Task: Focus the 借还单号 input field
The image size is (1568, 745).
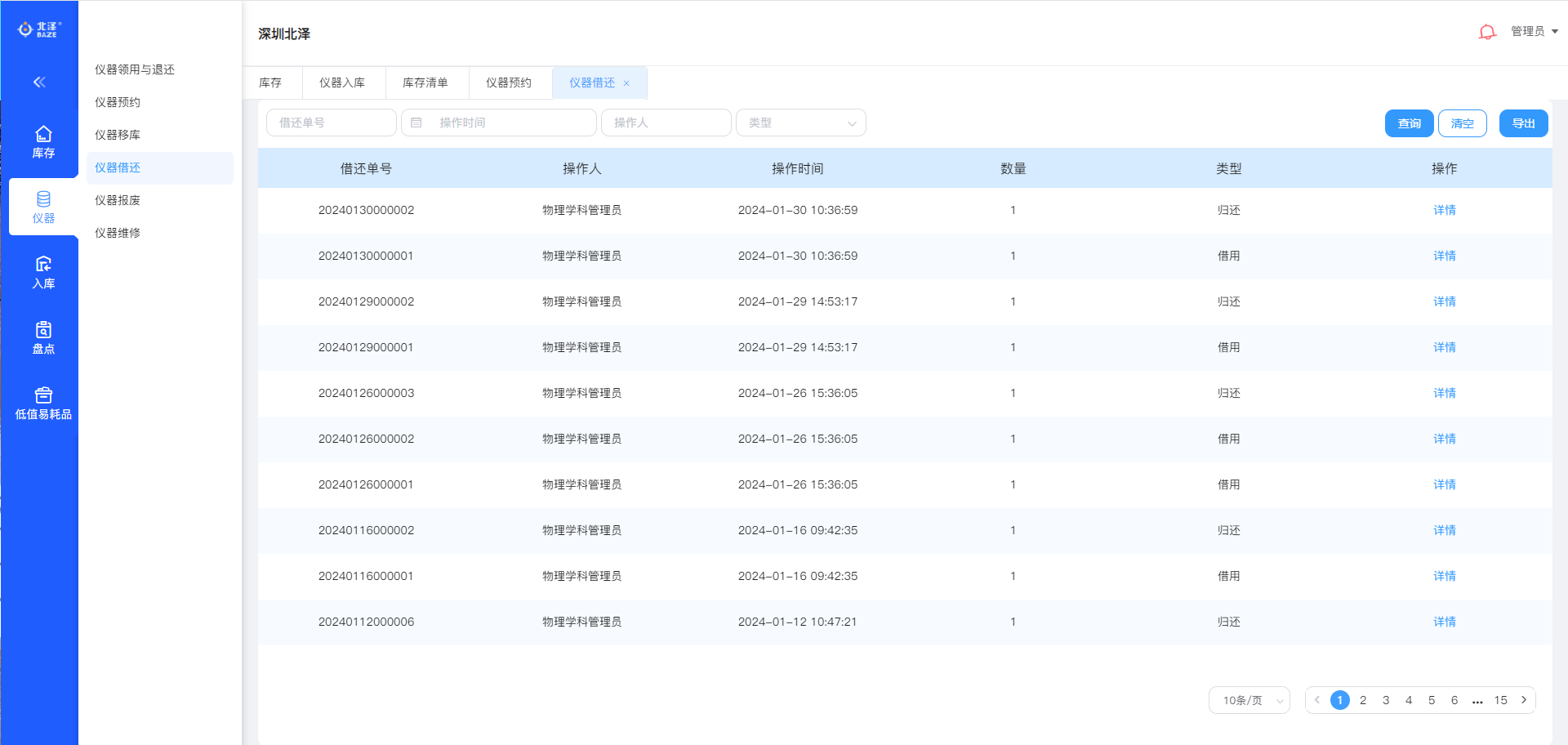Action: tap(331, 123)
